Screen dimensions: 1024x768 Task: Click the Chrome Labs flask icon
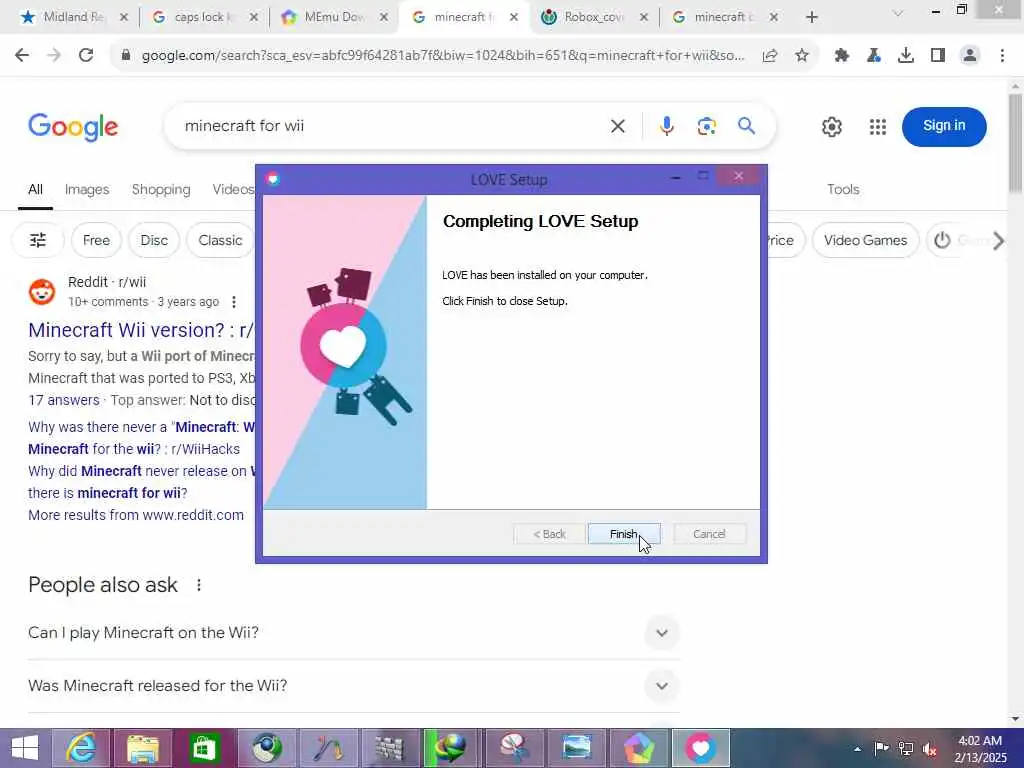(x=874, y=56)
